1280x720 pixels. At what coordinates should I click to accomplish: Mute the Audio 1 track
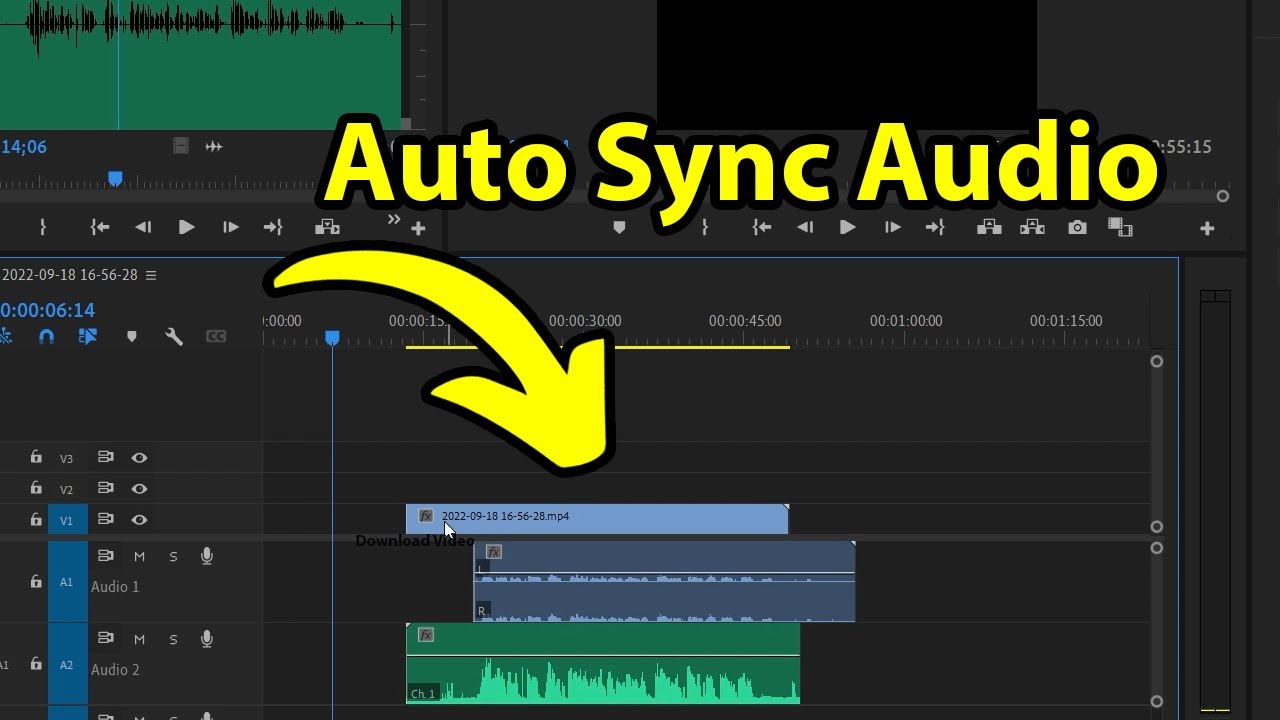click(139, 556)
